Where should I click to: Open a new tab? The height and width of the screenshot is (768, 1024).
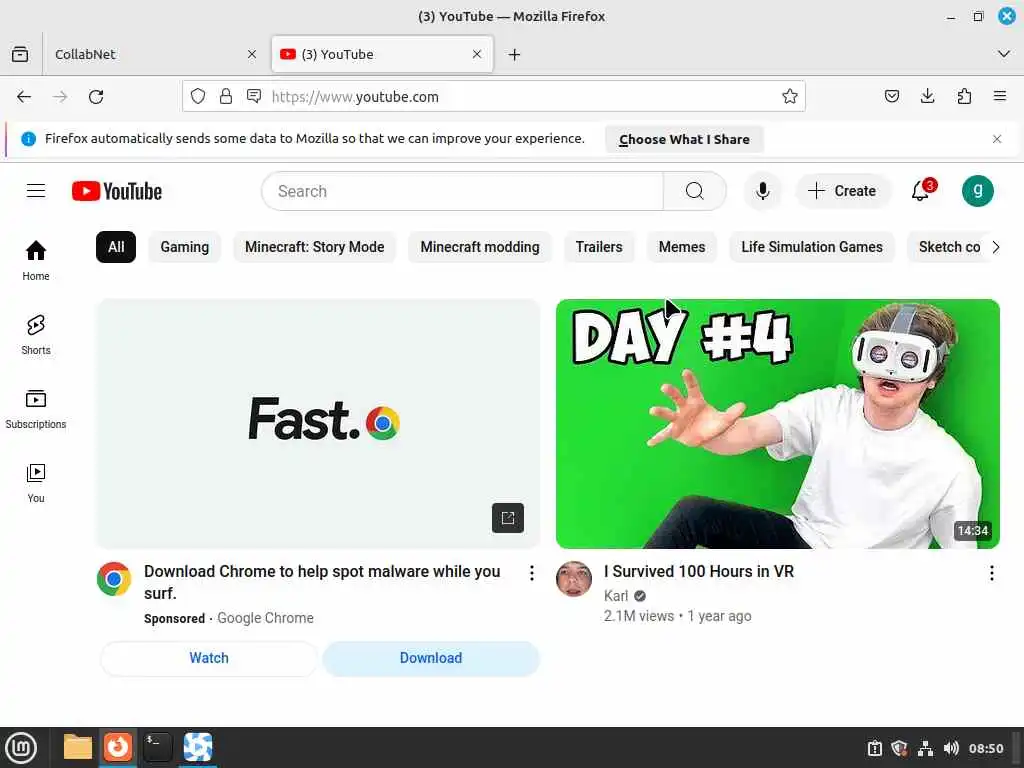515,54
